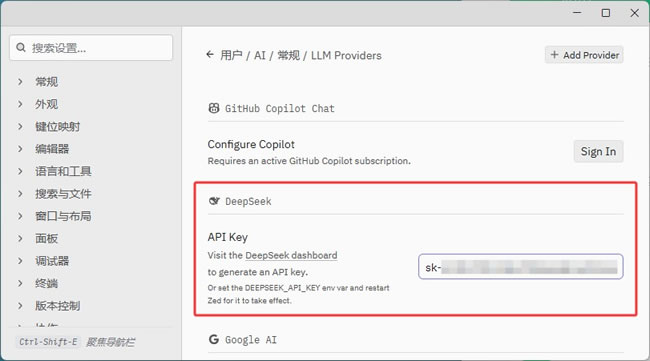Click the Google AI logo icon
This screenshot has width=650, height=361.
pyautogui.click(x=213, y=339)
